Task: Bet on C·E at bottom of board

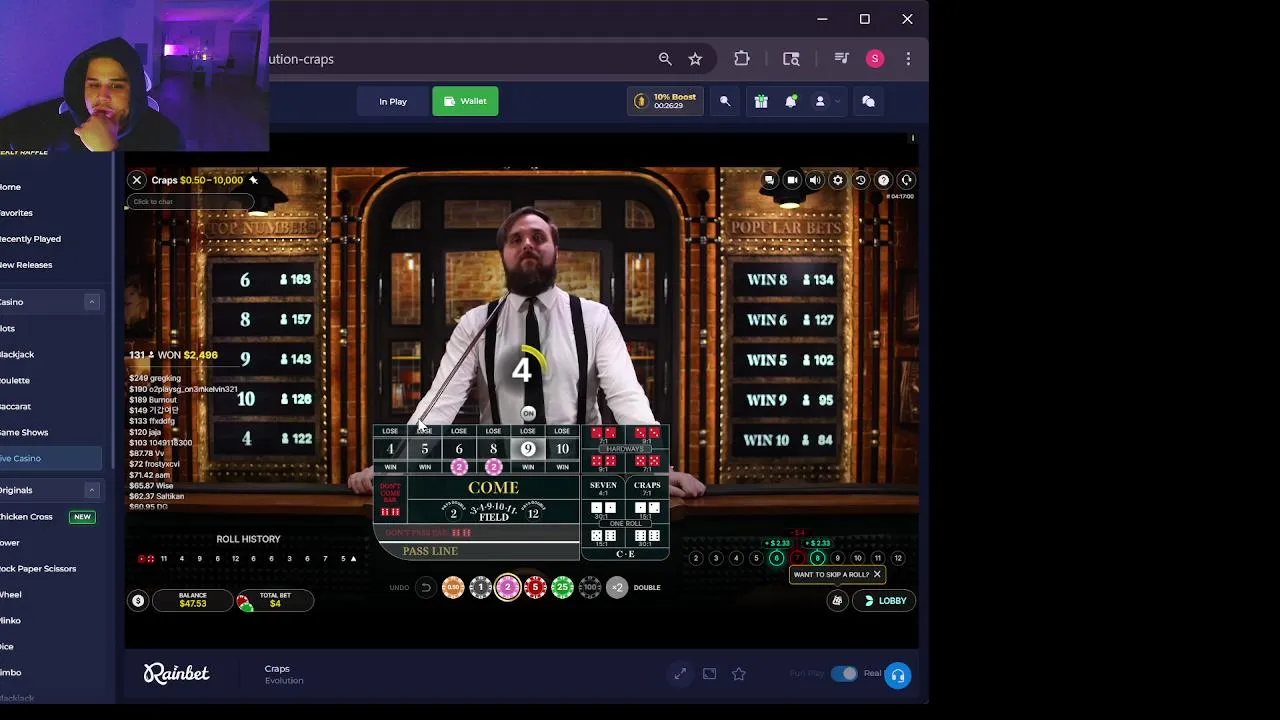Action: point(625,554)
